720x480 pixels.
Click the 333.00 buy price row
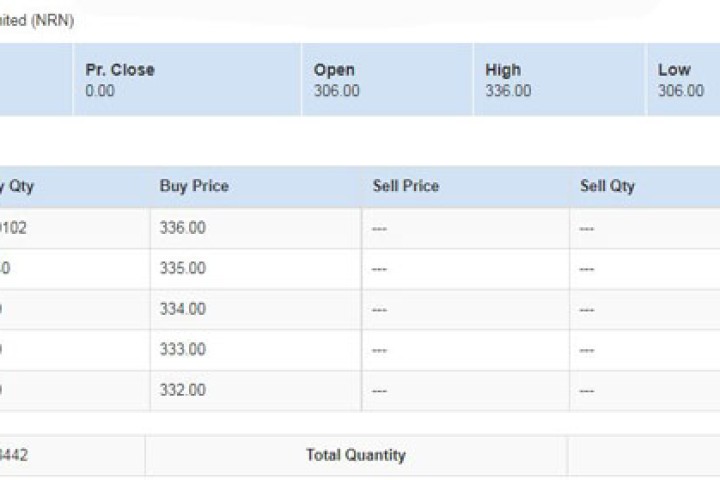(x=183, y=350)
